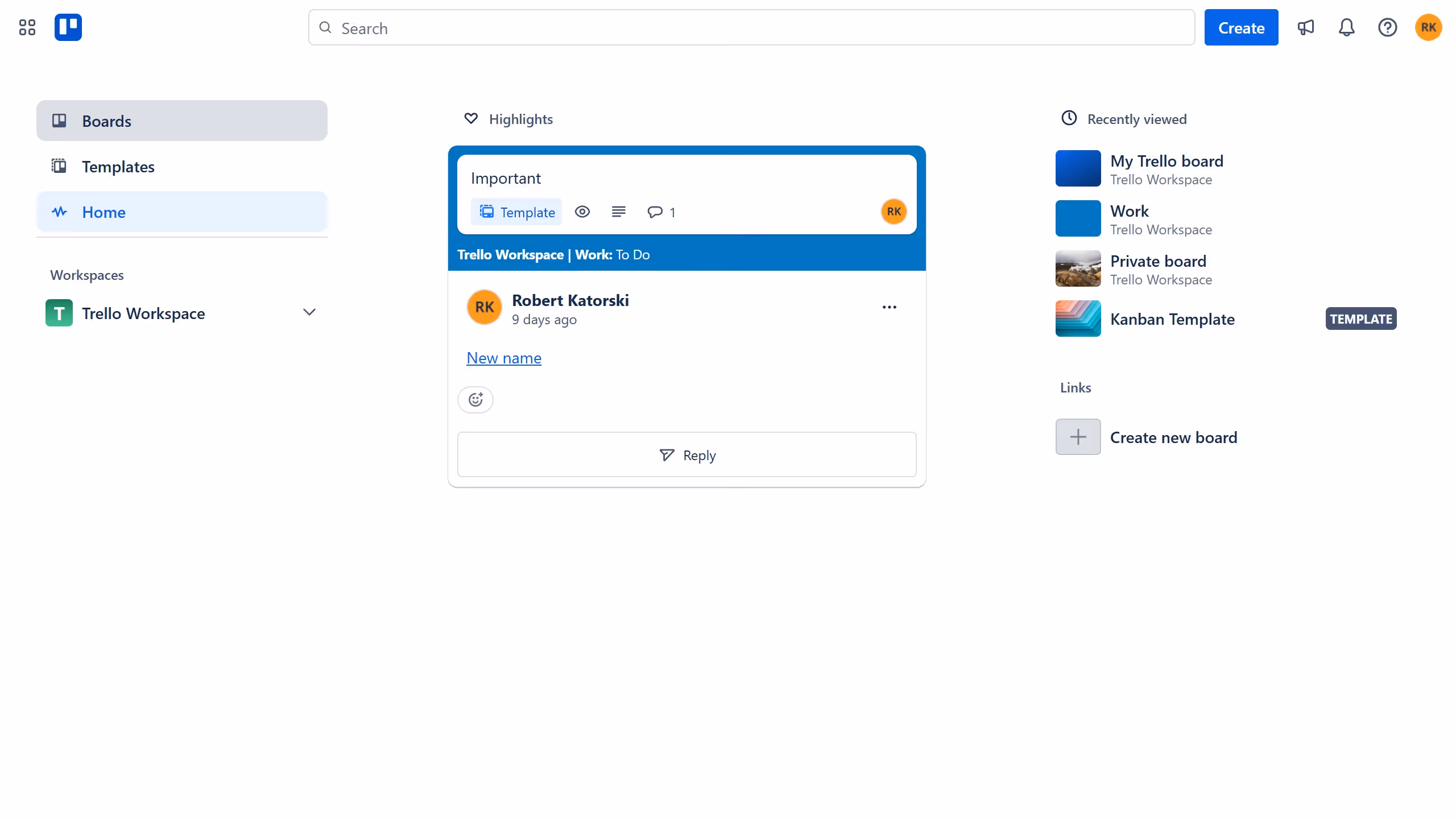Select Home in the sidebar
This screenshot has width=1456, height=819.
coord(182,212)
